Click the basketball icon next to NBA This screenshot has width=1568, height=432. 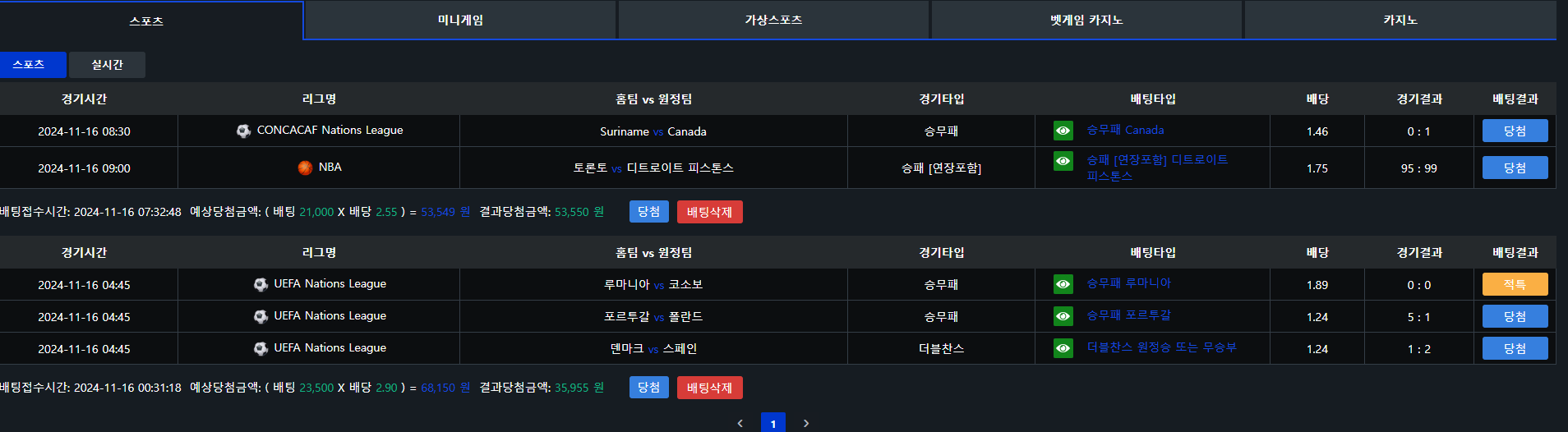click(305, 168)
